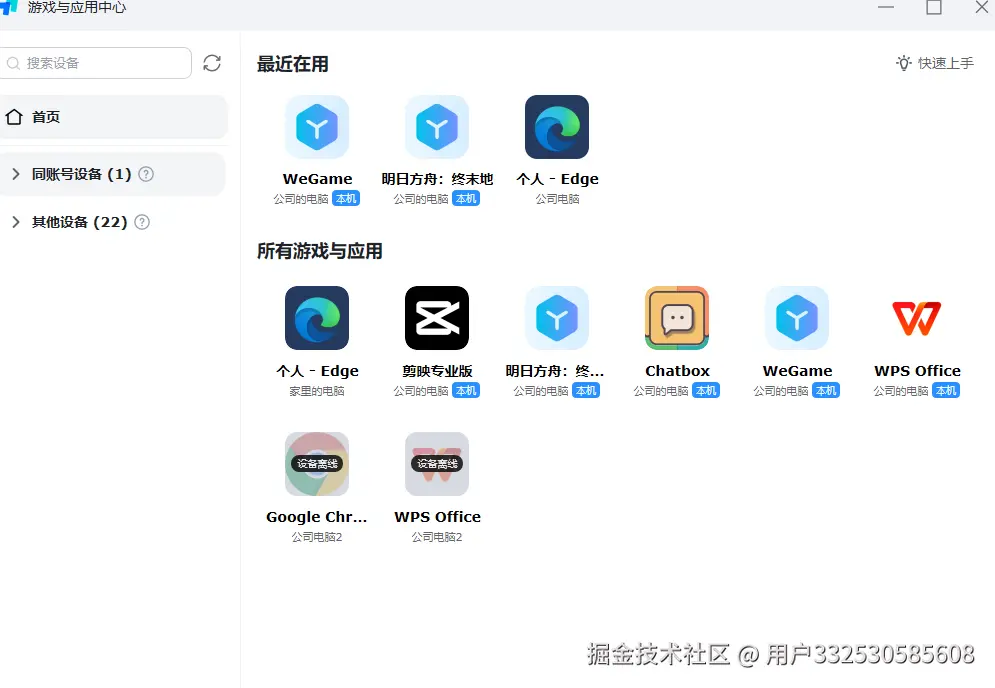Click 本机 badge under Chatbox
The width and height of the screenshot is (995, 688).
[706, 390]
